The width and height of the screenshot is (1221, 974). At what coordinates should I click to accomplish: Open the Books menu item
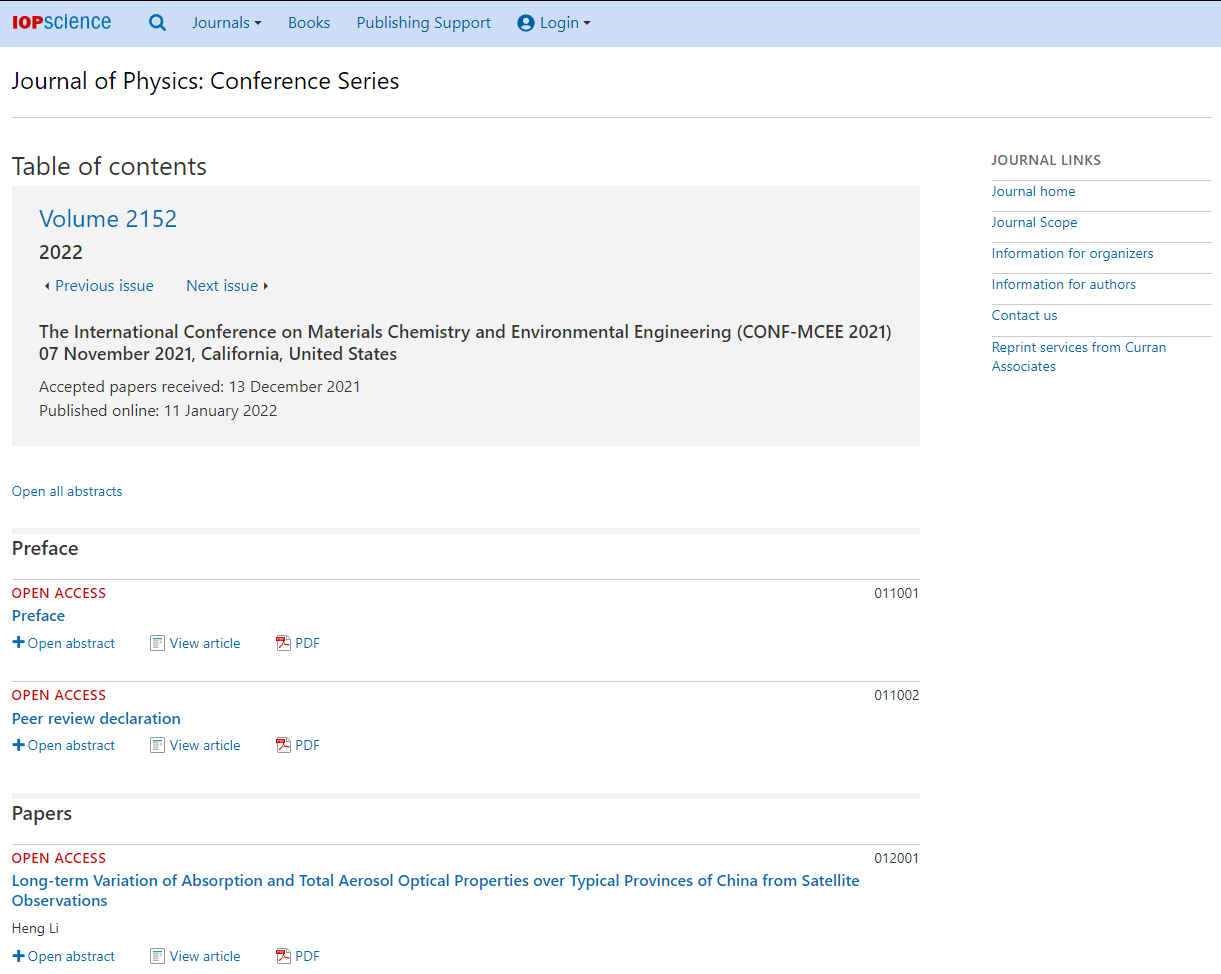(x=309, y=23)
